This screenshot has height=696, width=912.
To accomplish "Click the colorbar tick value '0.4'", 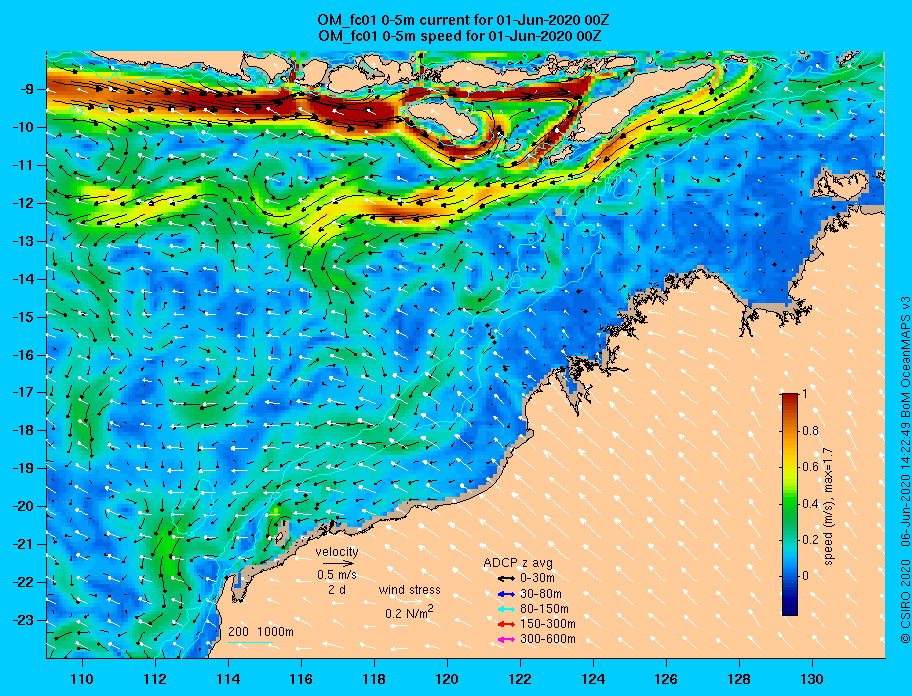I will pyautogui.click(x=811, y=504).
